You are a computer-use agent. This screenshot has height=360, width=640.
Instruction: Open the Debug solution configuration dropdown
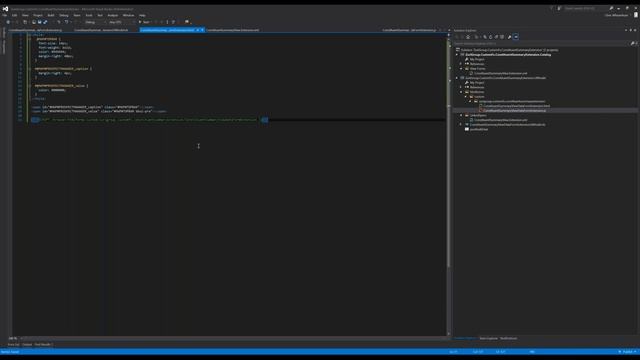coord(95,22)
